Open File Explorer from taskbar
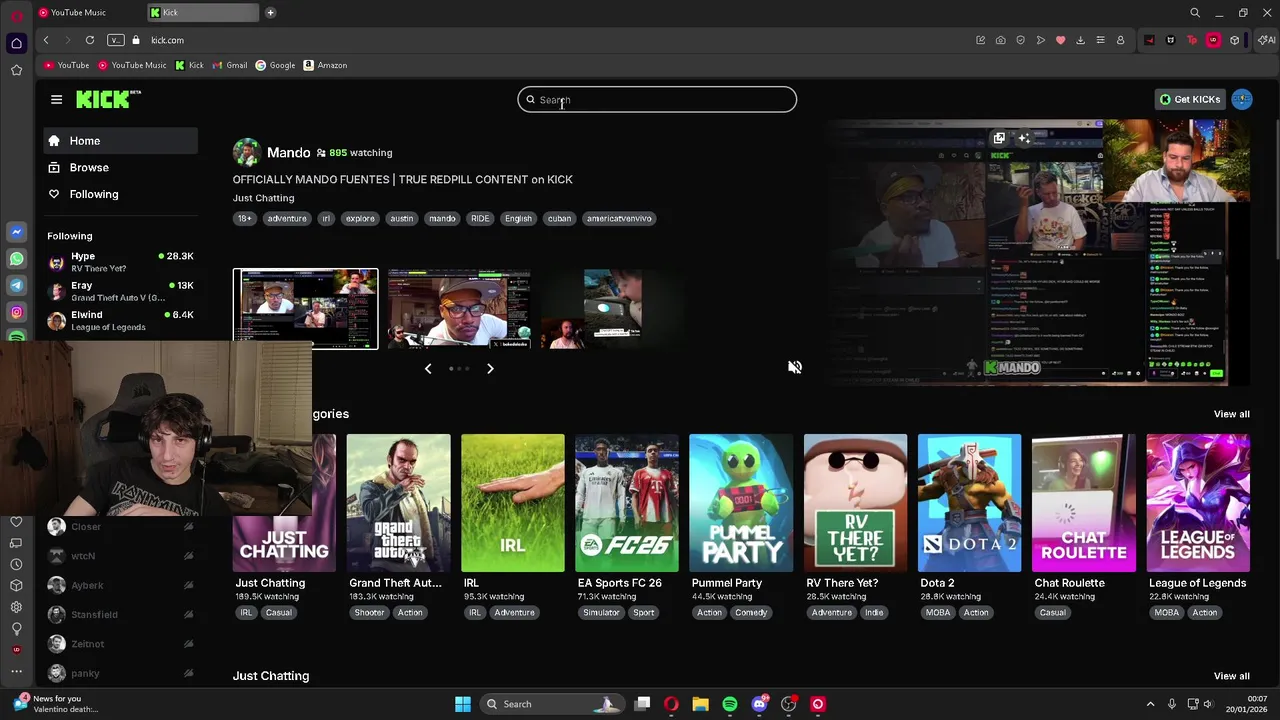Image resolution: width=1280 pixels, height=720 pixels. tap(700, 704)
